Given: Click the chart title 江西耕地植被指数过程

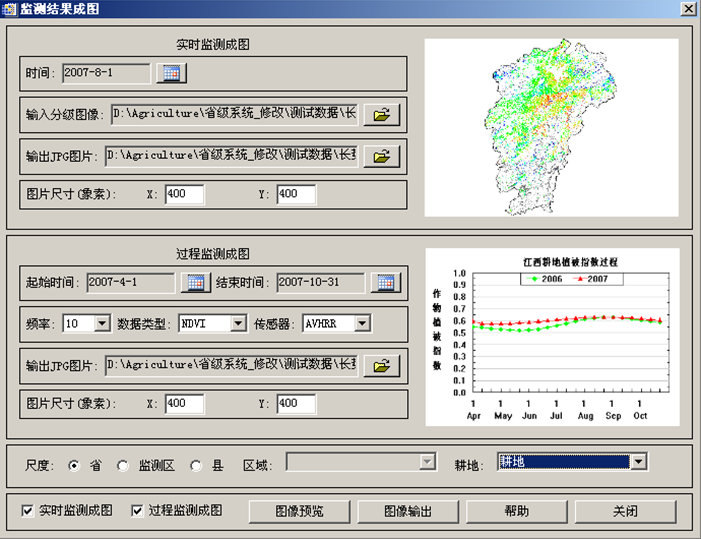Looking at the screenshot, I should [x=571, y=262].
